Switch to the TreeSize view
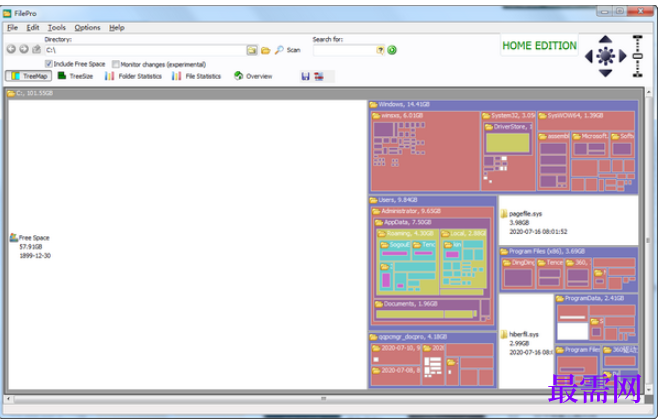The image size is (660, 420). point(75,76)
